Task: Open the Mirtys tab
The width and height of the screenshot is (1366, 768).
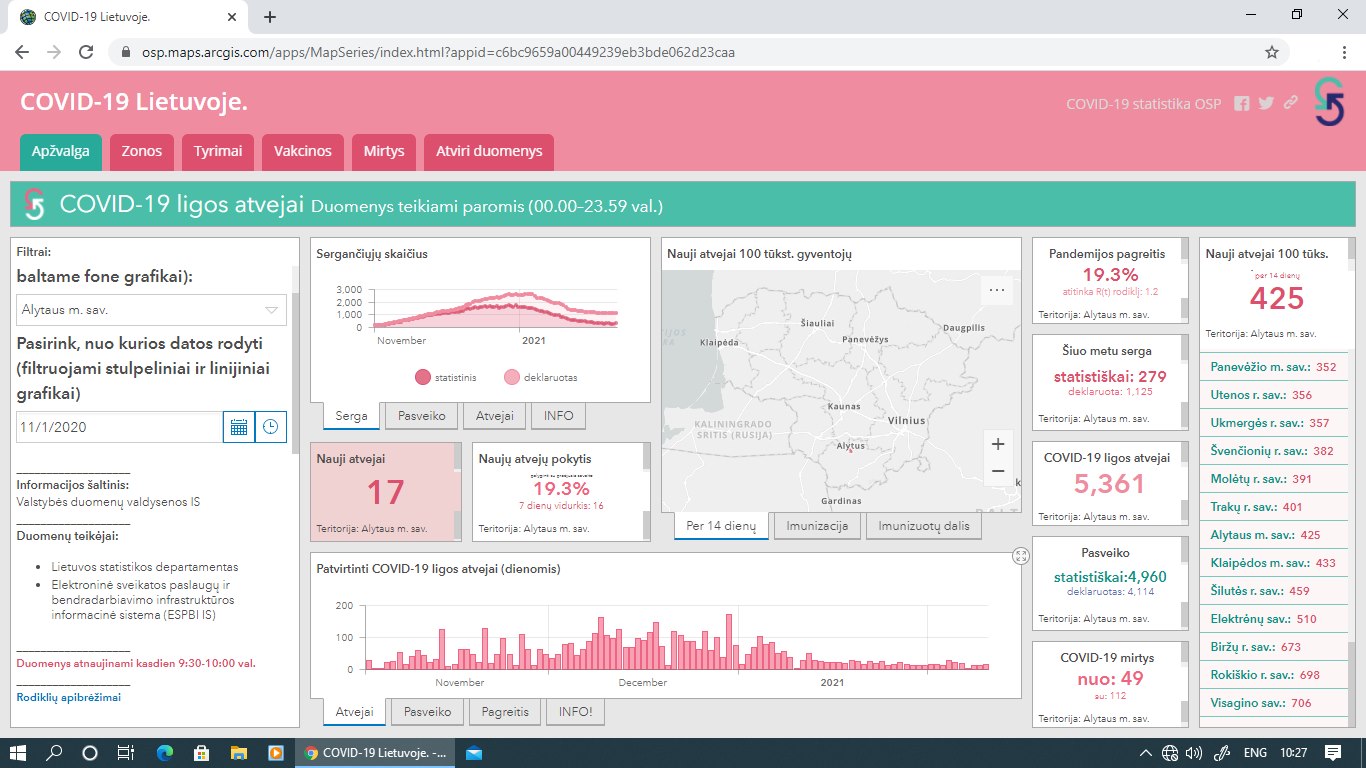Action: 384,152
